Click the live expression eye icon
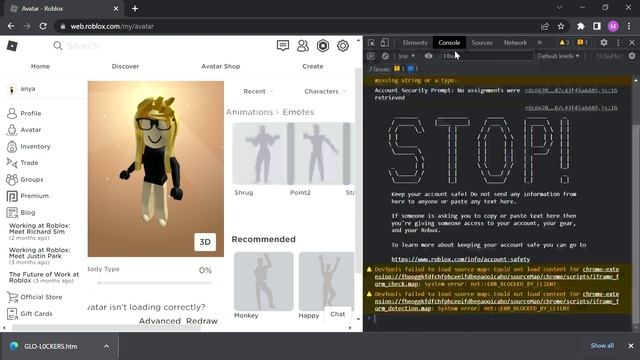640x360 pixels. 428,56
